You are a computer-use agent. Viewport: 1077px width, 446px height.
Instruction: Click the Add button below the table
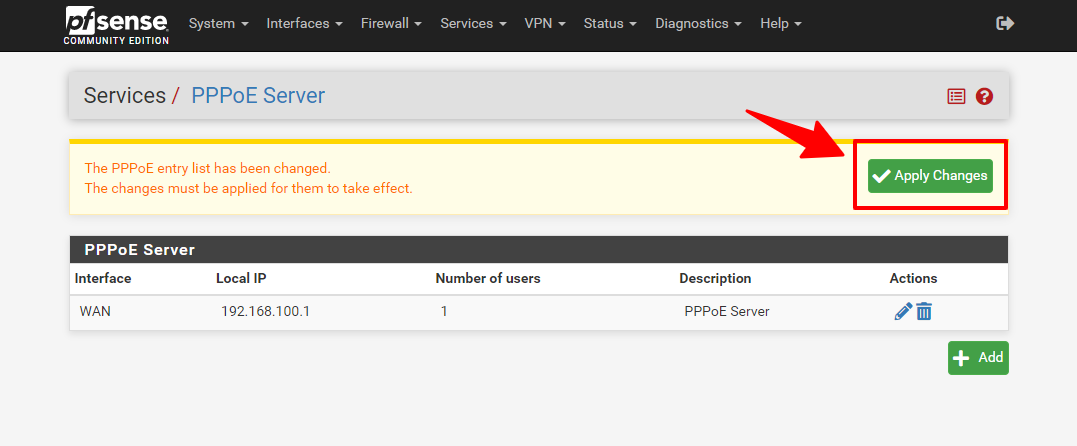(978, 358)
